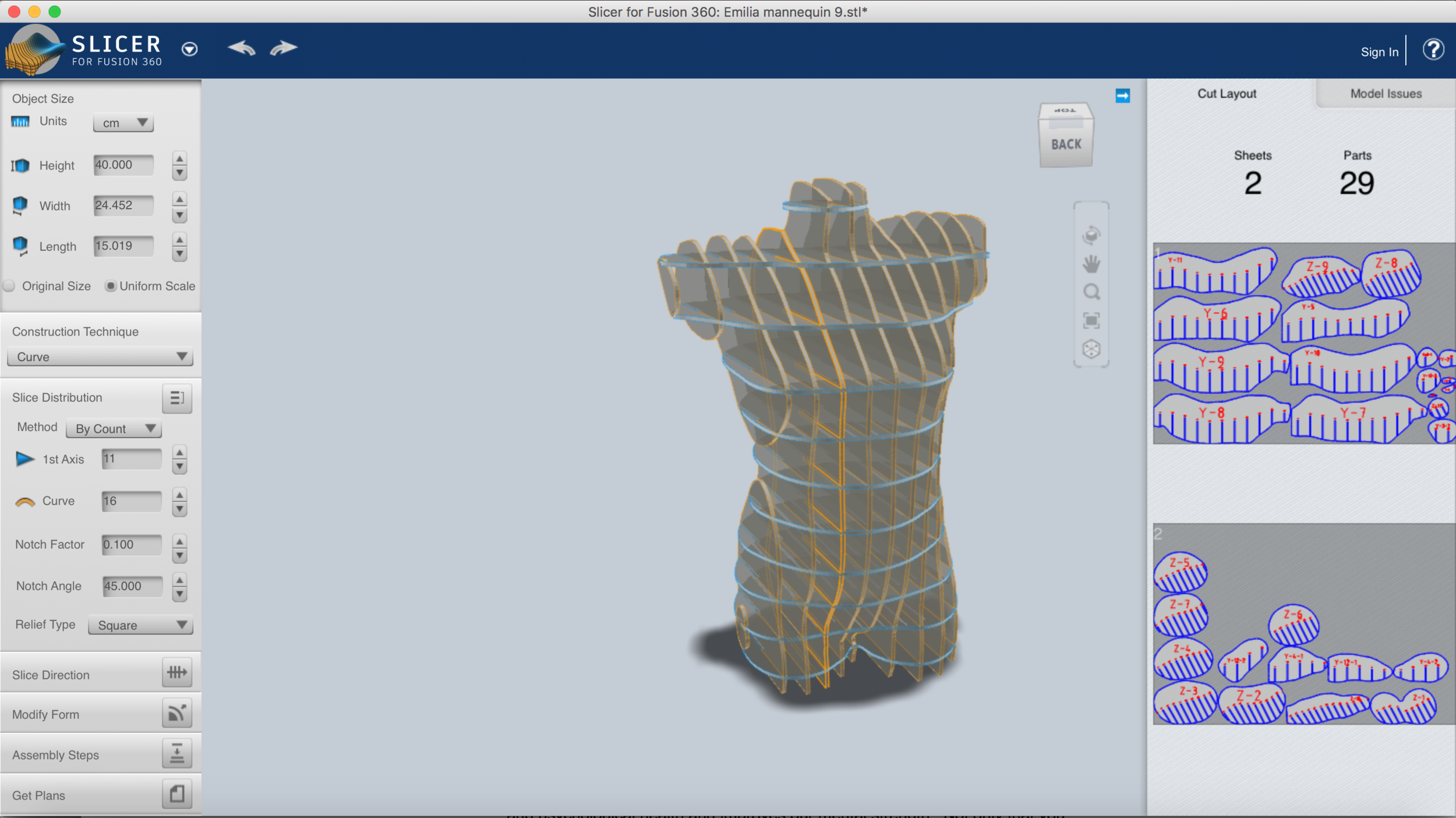
Task: Toggle the perspective view cube icon
Action: pyautogui.click(x=1091, y=349)
